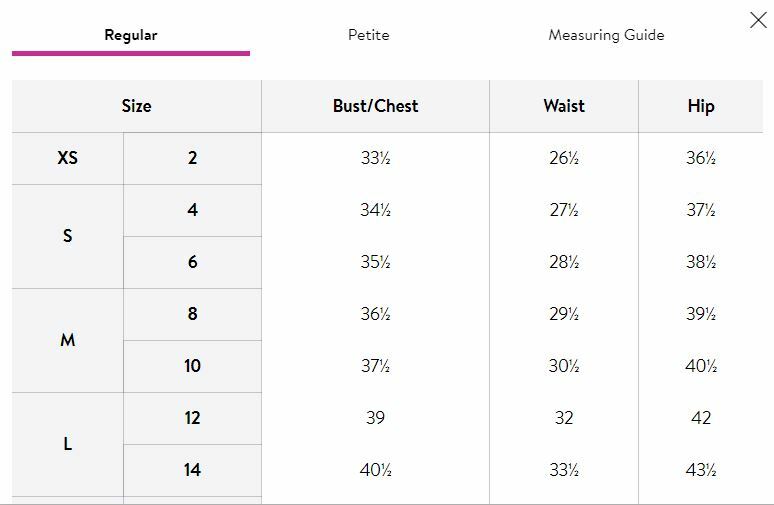Select the M size label cell
Image resolution: width=774 pixels, height=505 pixels.
(x=68, y=341)
